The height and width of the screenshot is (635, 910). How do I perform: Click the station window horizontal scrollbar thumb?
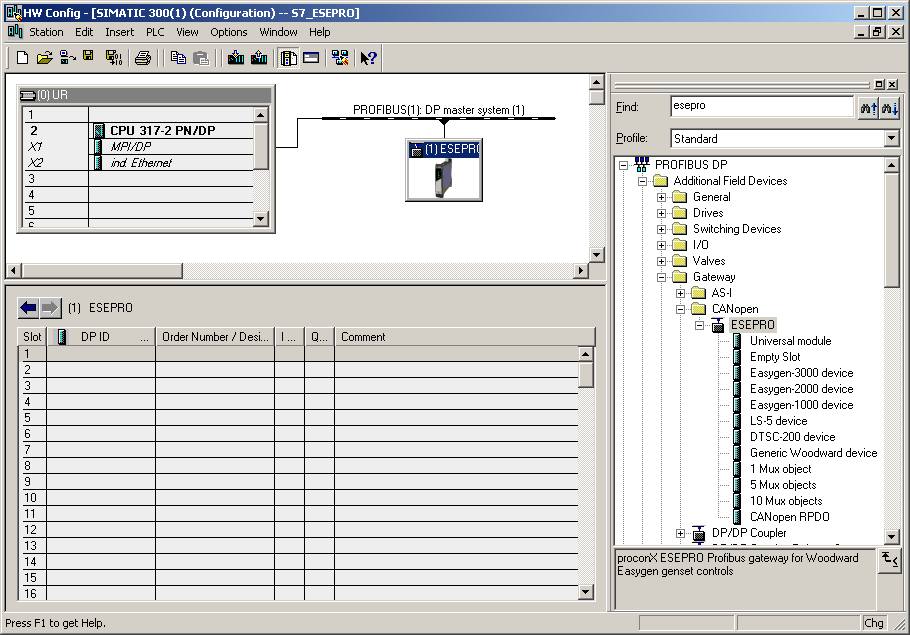tap(103, 270)
